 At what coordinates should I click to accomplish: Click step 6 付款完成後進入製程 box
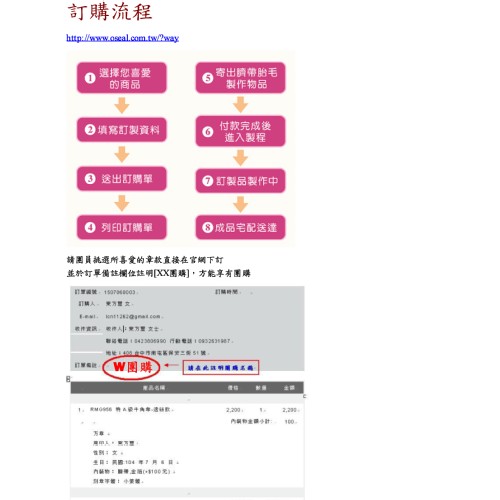pyautogui.click(x=240, y=131)
